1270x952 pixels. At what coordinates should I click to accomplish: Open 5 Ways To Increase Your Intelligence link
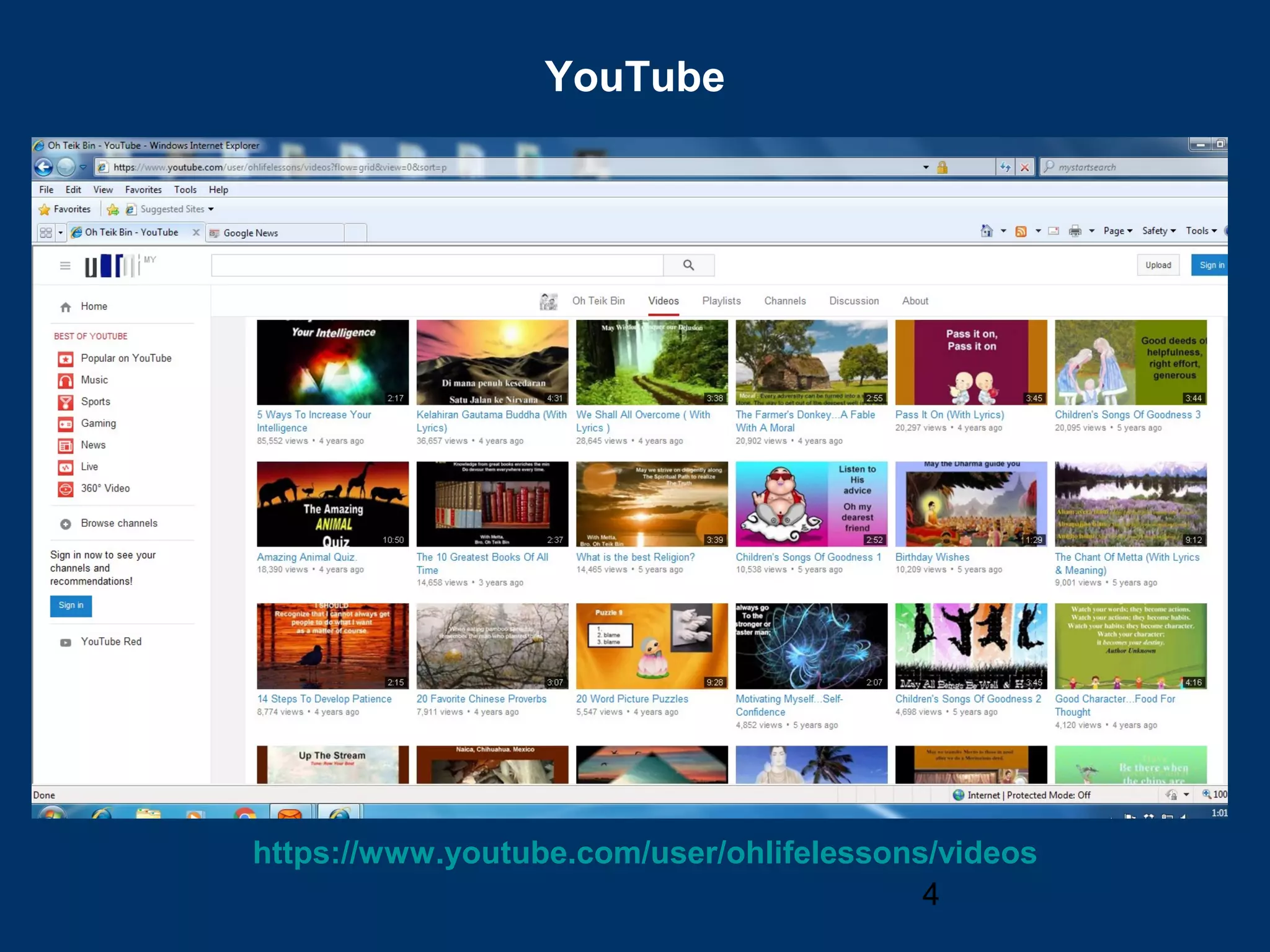click(x=314, y=421)
